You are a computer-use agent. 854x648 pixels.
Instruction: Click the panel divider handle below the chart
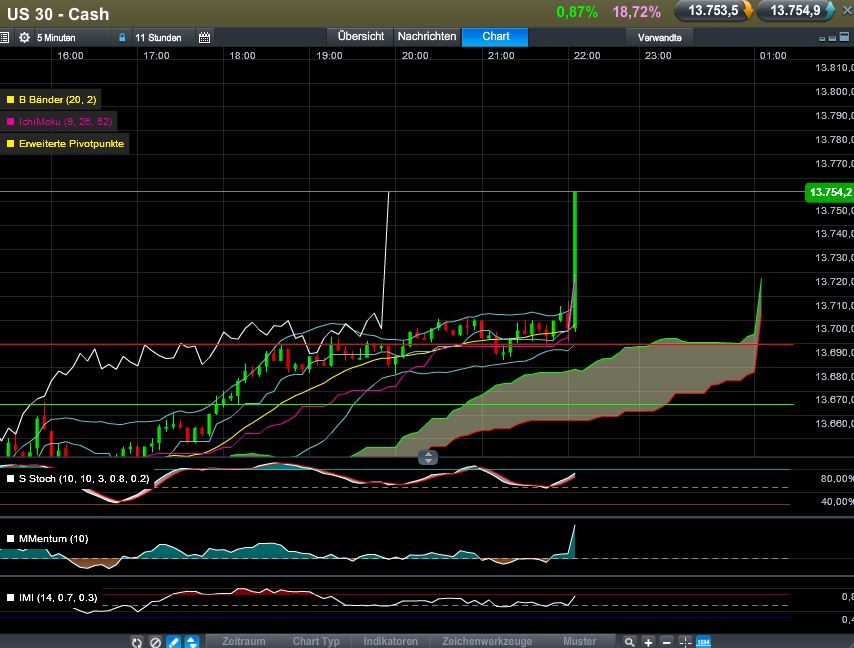click(428, 457)
